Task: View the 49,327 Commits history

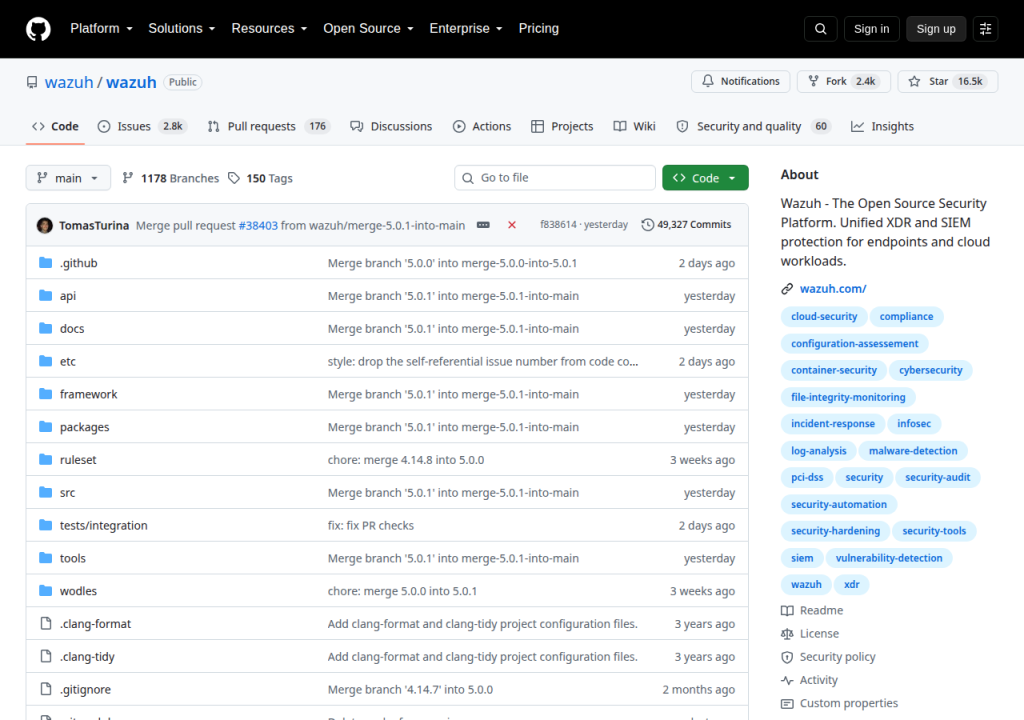Action: [x=686, y=225]
